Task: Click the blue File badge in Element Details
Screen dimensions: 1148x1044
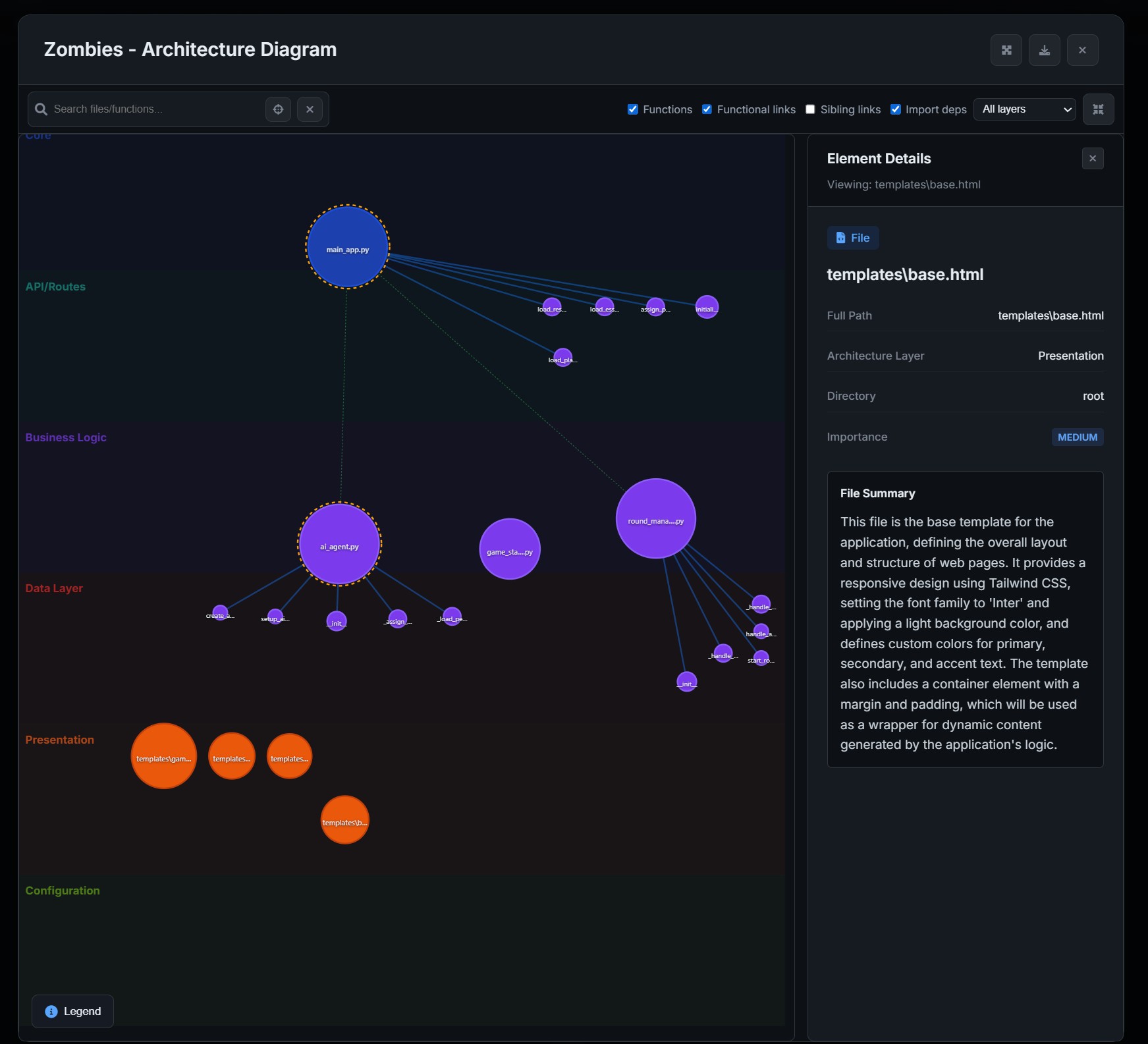Action: point(852,238)
